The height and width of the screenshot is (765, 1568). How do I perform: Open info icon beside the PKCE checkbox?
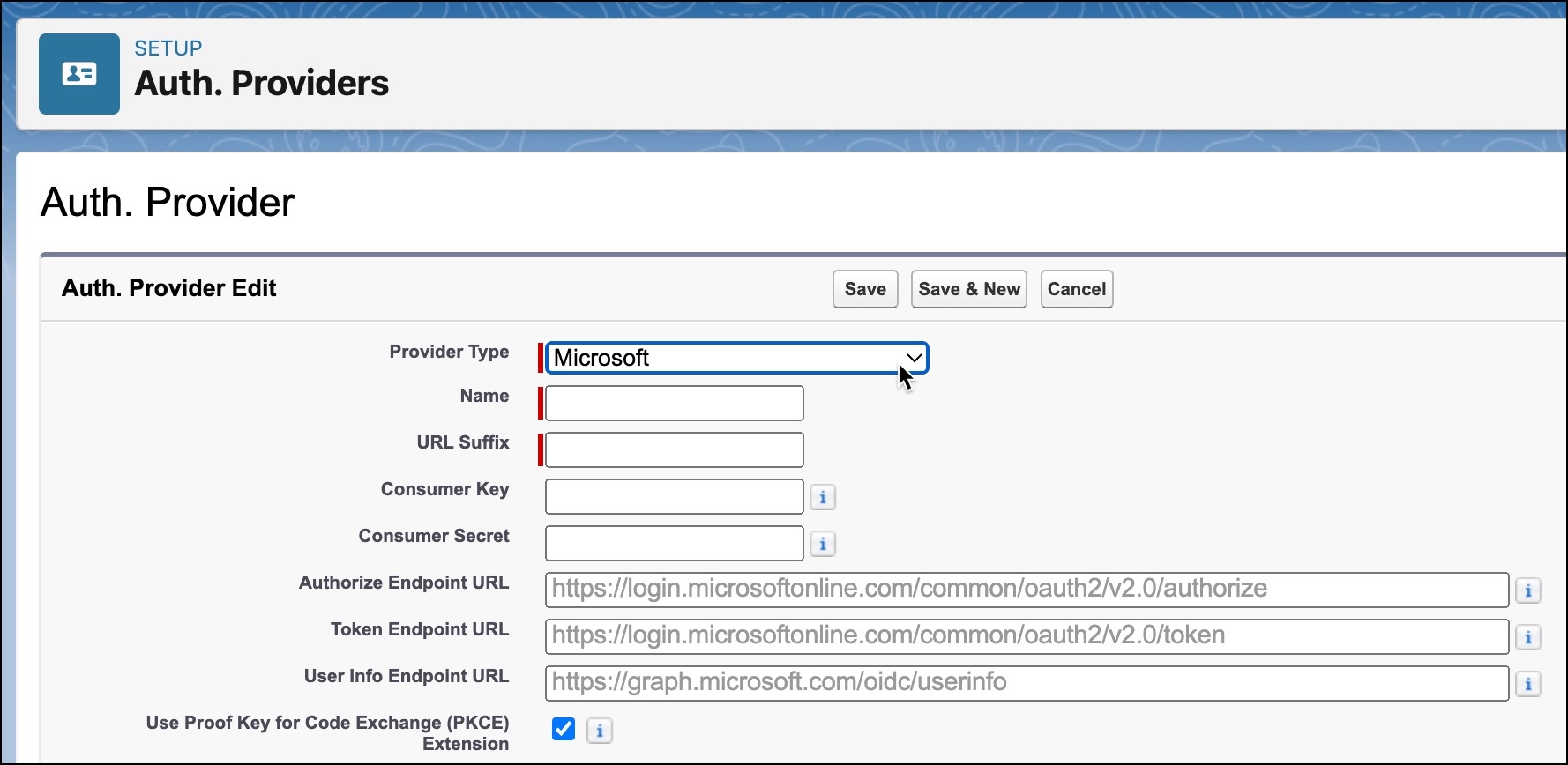point(600,731)
